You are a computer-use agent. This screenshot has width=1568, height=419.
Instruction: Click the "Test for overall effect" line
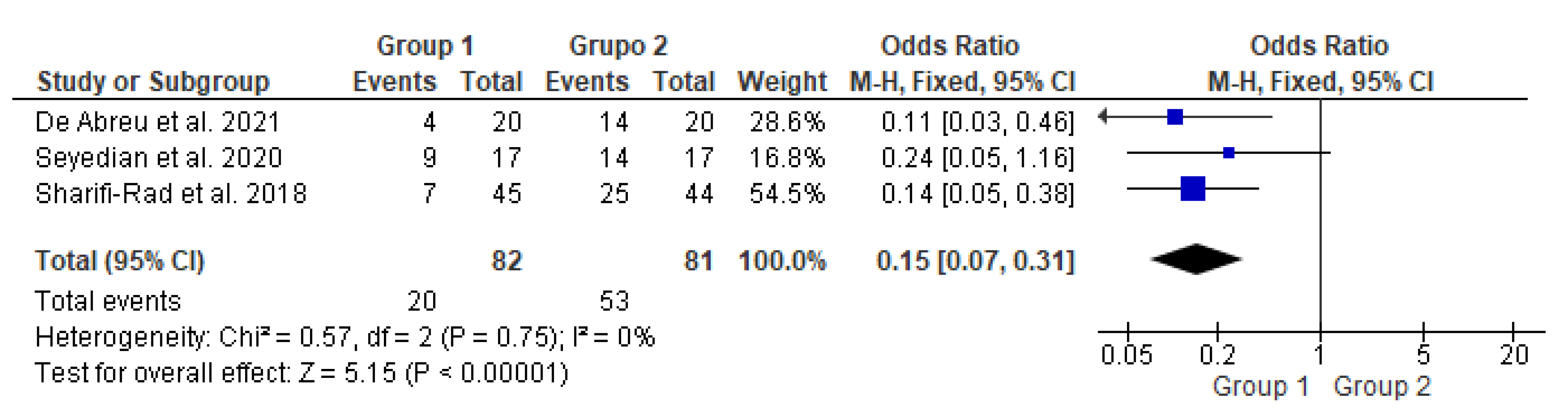click(301, 373)
